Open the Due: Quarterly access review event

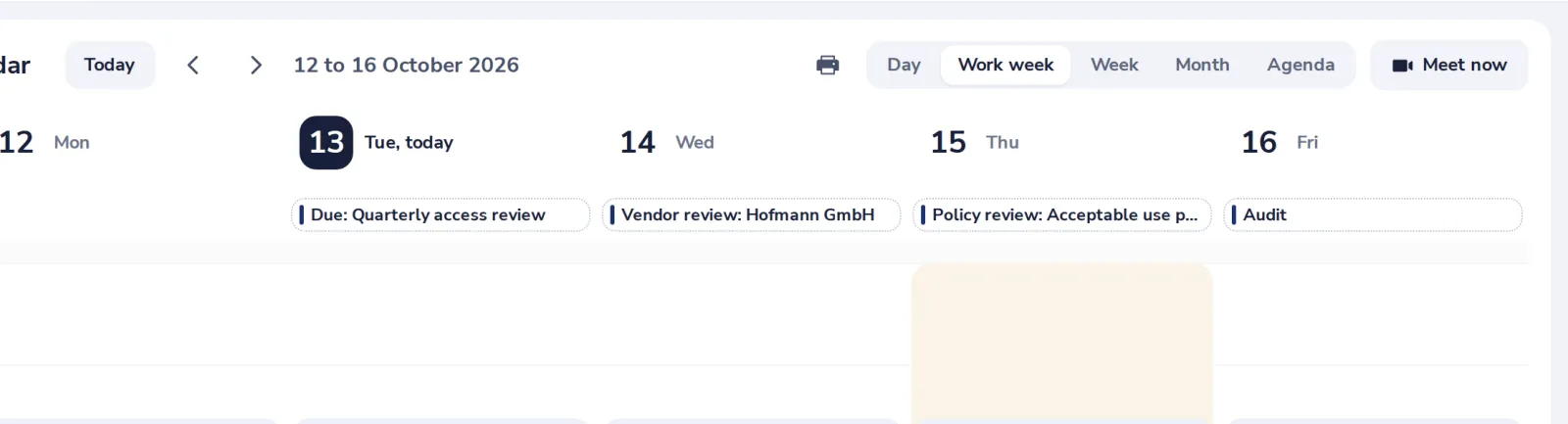pyautogui.click(x=441, y=214)
